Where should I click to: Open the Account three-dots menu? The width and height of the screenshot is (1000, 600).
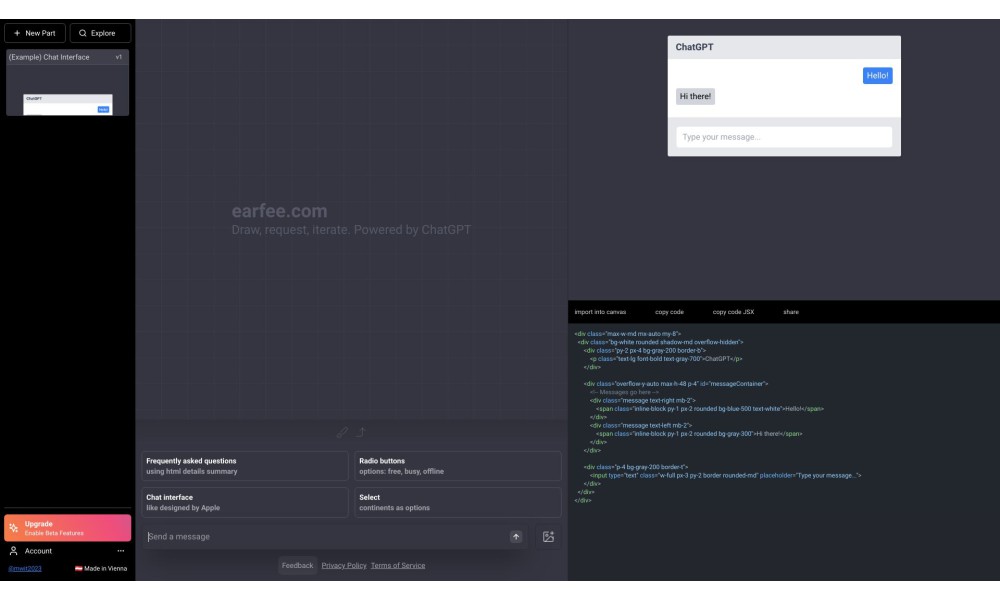121,551
